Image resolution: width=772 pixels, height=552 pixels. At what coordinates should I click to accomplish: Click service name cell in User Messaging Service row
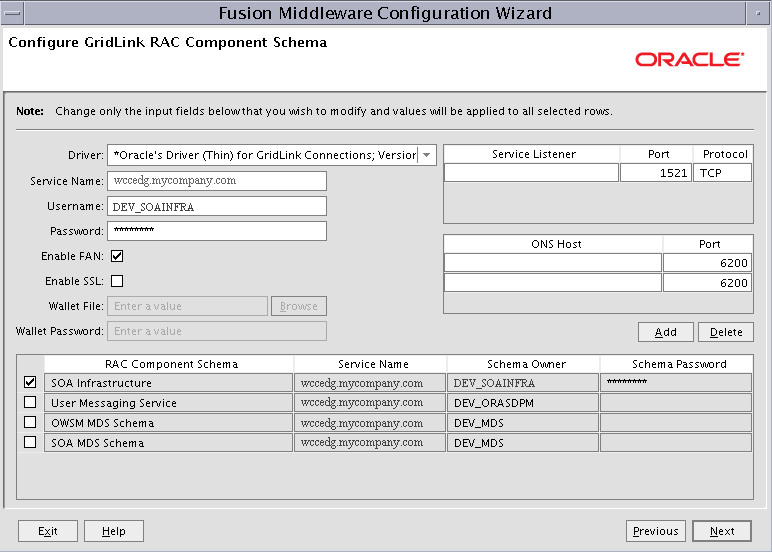(370, 403)
